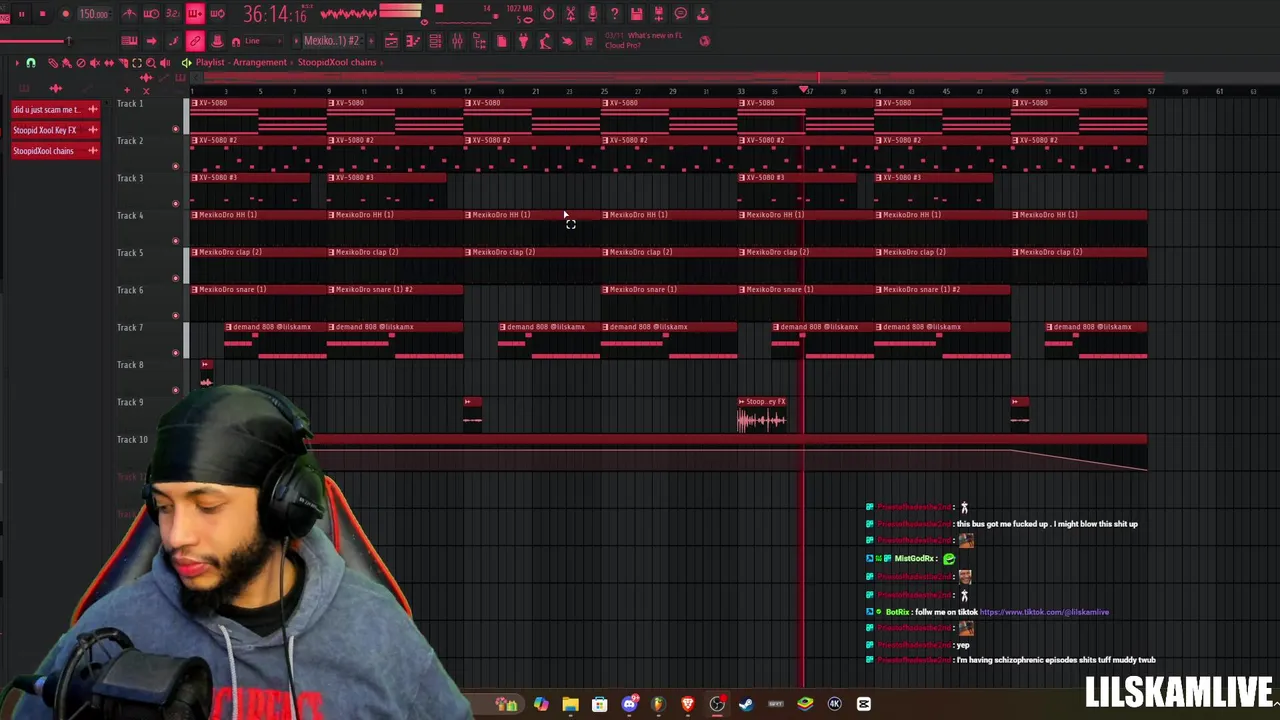The height and width of the screenshot is (720, 1280).
Task: Open the undo history icon
Action: tap(548, 14)
